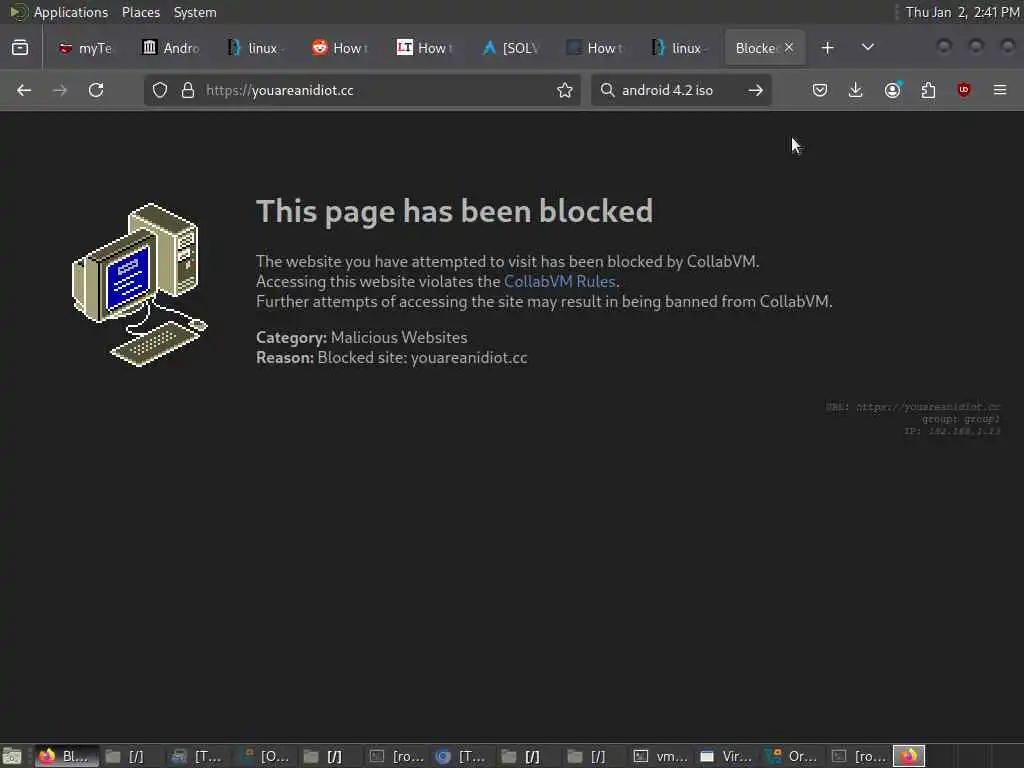Open the 'Vir...' taskbar window
Viewport: 1024px width, 768px height.
[x=727, y=756]
